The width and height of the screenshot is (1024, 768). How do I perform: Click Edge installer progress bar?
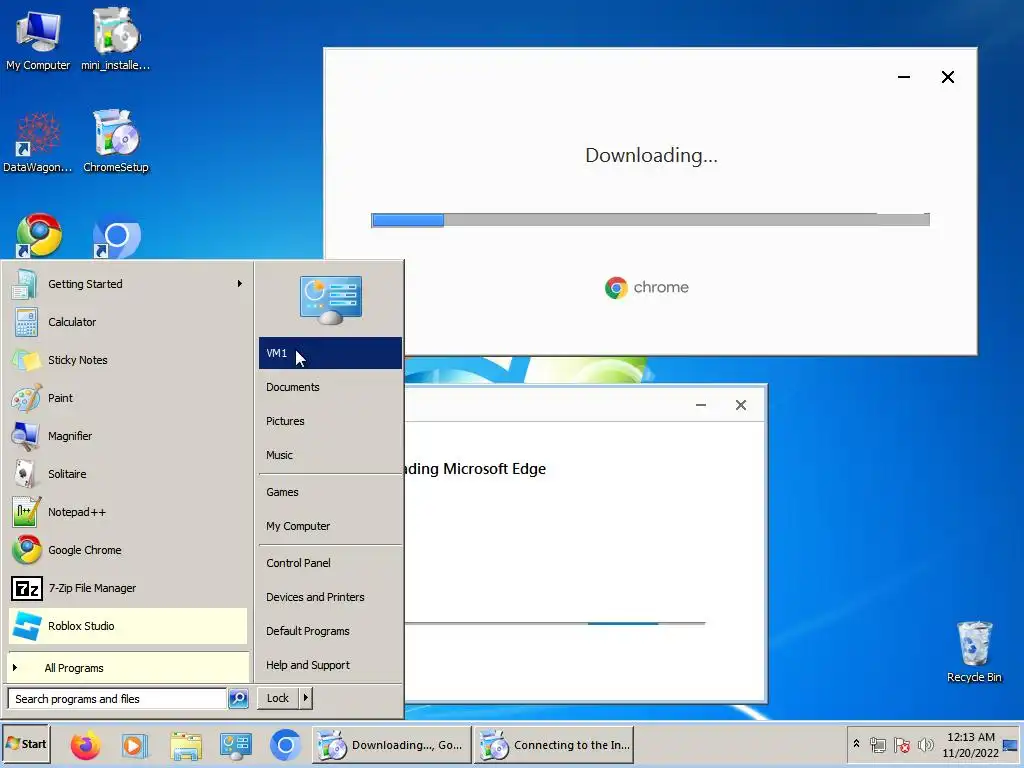[555, 624]
